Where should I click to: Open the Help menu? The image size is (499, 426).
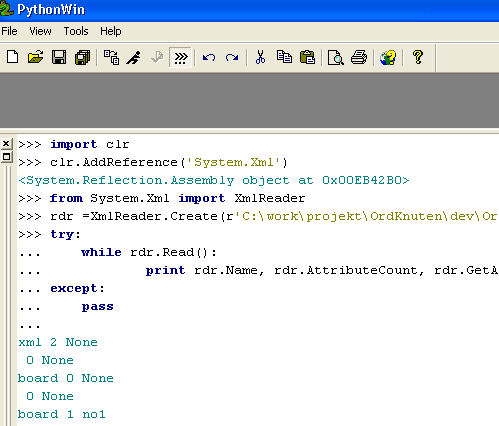pos(111,31)
